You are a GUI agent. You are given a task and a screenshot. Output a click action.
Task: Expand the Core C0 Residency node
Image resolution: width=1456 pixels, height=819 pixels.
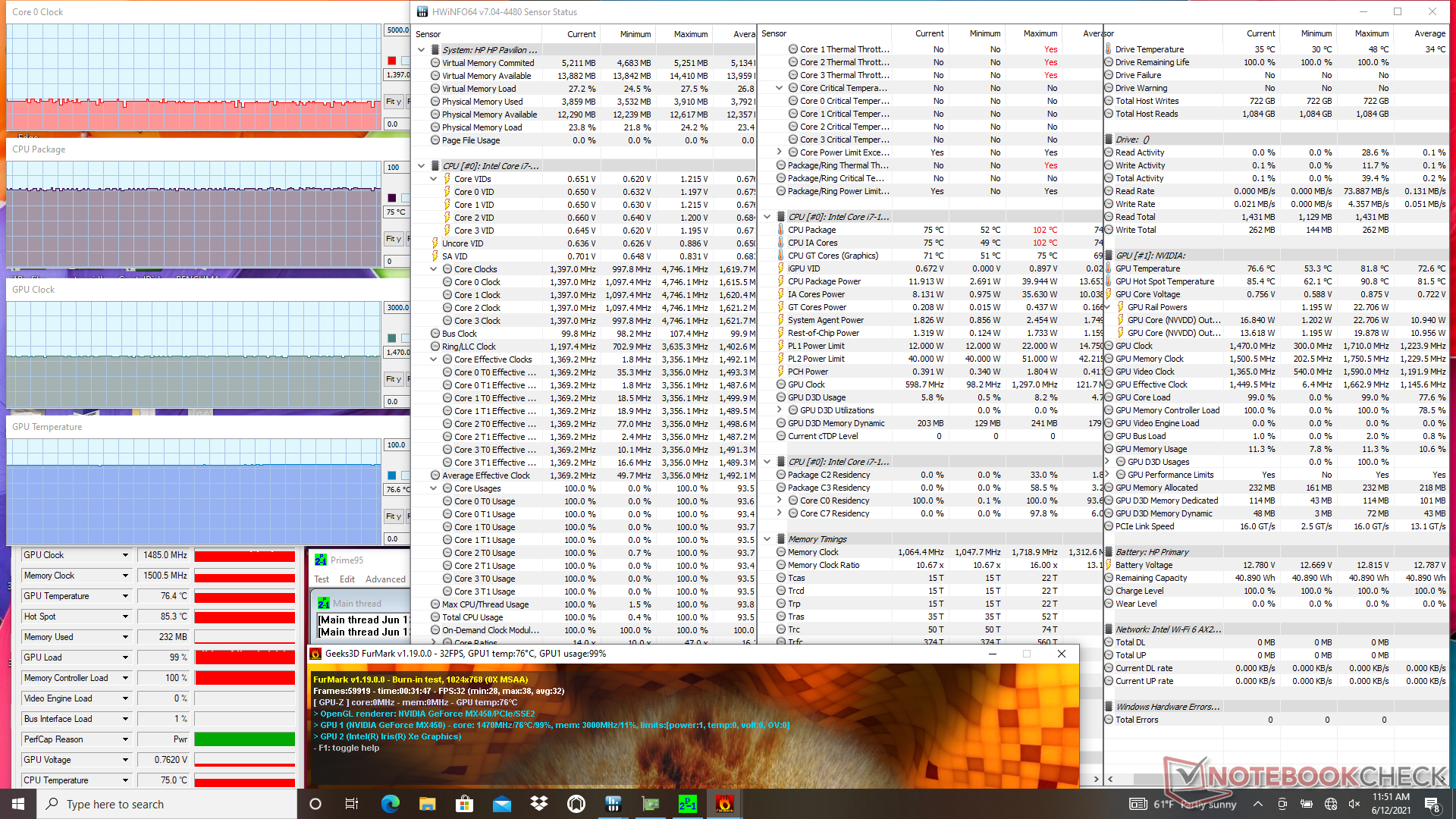pyautogui.click(x=779, y=500)
